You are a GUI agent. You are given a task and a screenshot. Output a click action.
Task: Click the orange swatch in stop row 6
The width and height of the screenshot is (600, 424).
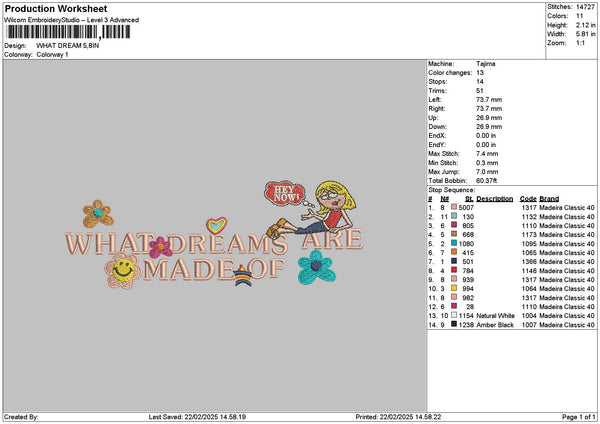(x=454, y=252)
